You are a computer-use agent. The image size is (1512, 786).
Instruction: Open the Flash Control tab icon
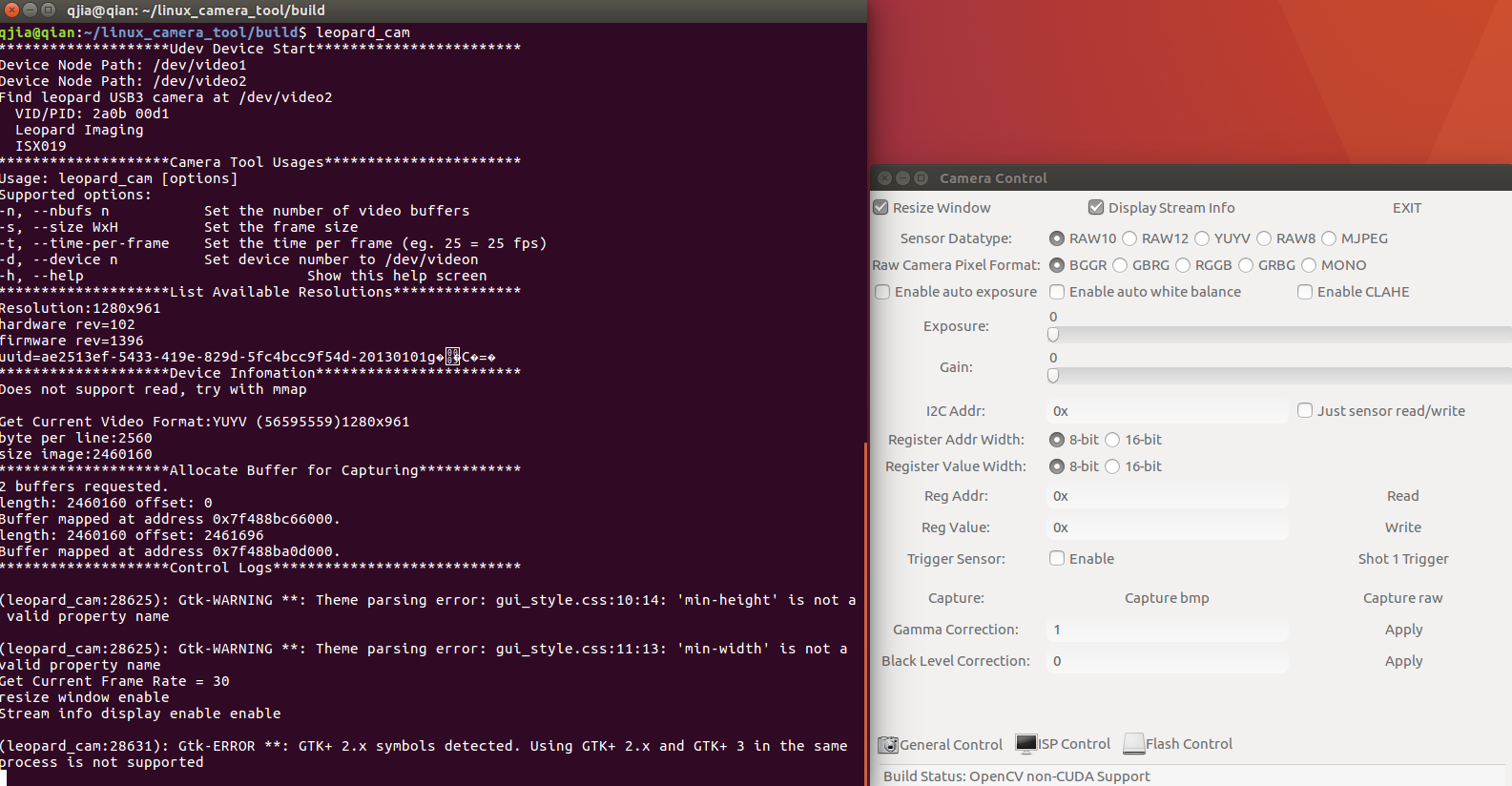click(x=1134, y=744)
